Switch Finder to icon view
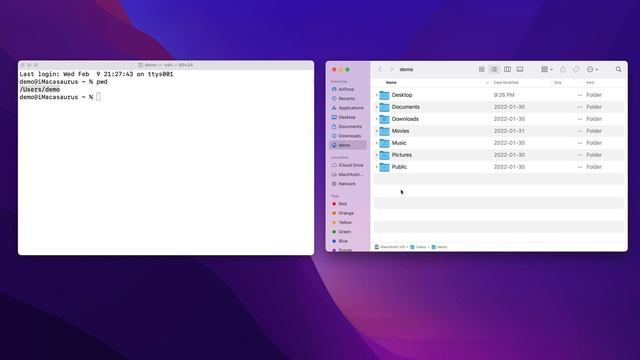This screenshot has width=640, height=360. (482, 69)
